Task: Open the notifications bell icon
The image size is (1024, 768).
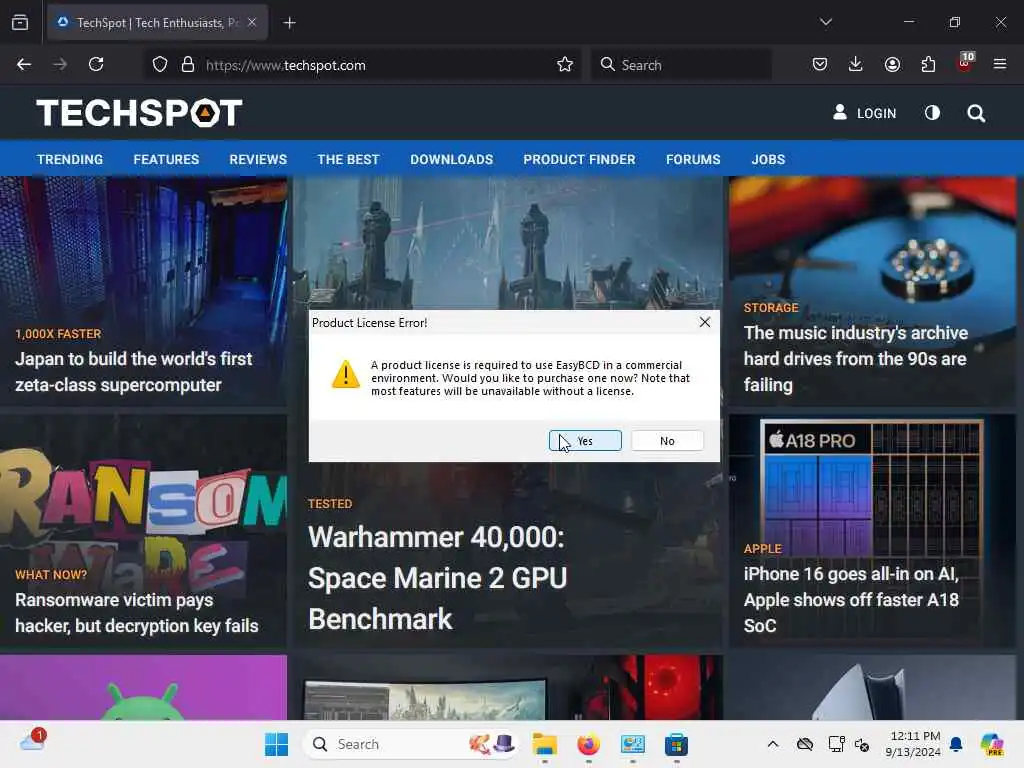Action: (956, 744)
